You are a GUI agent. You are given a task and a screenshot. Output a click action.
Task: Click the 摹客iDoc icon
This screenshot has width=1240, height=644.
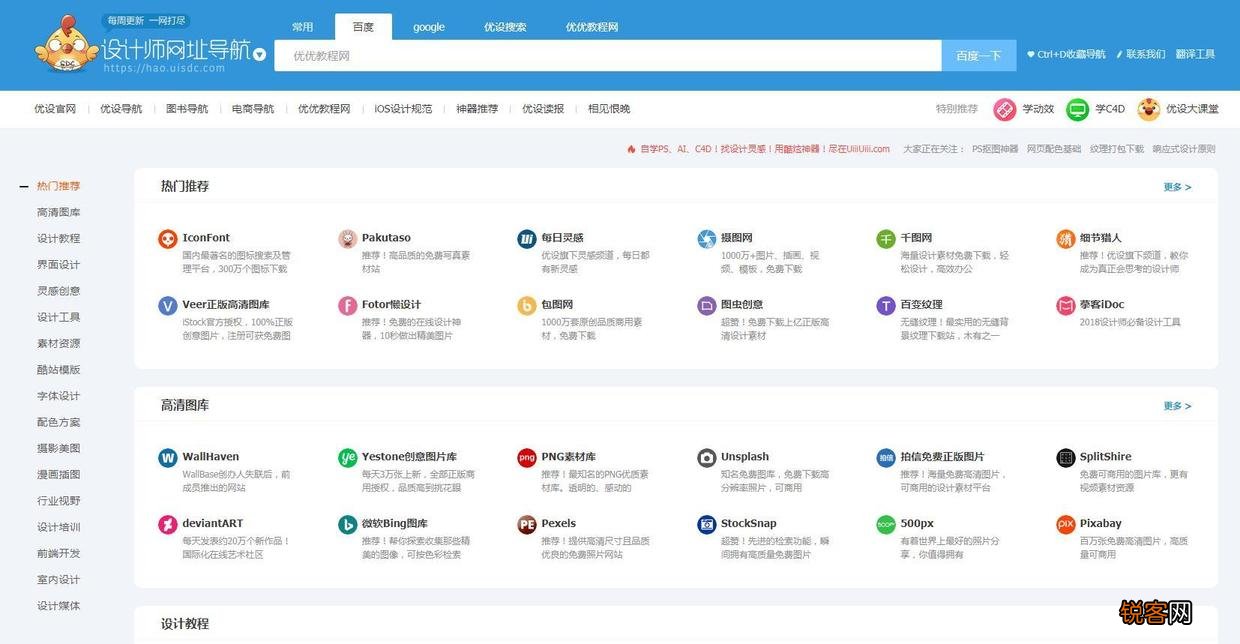(1066, 306)
